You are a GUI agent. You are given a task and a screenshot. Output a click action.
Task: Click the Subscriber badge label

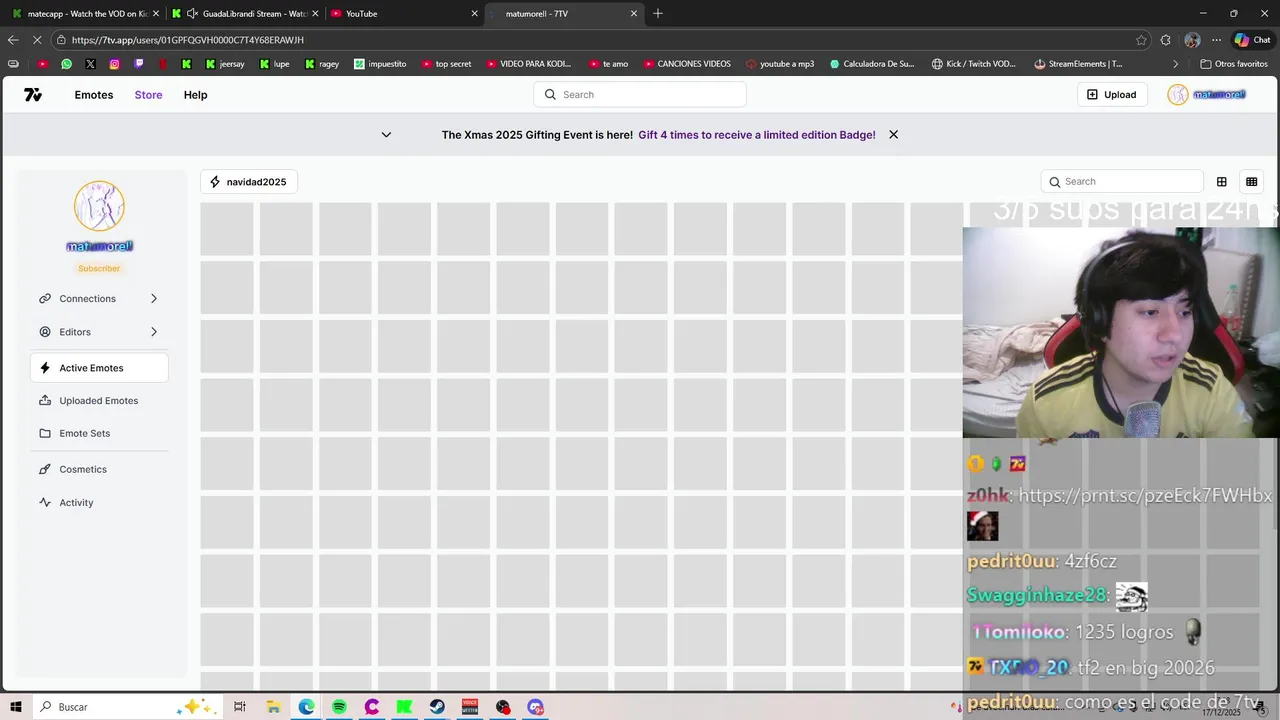99,268
